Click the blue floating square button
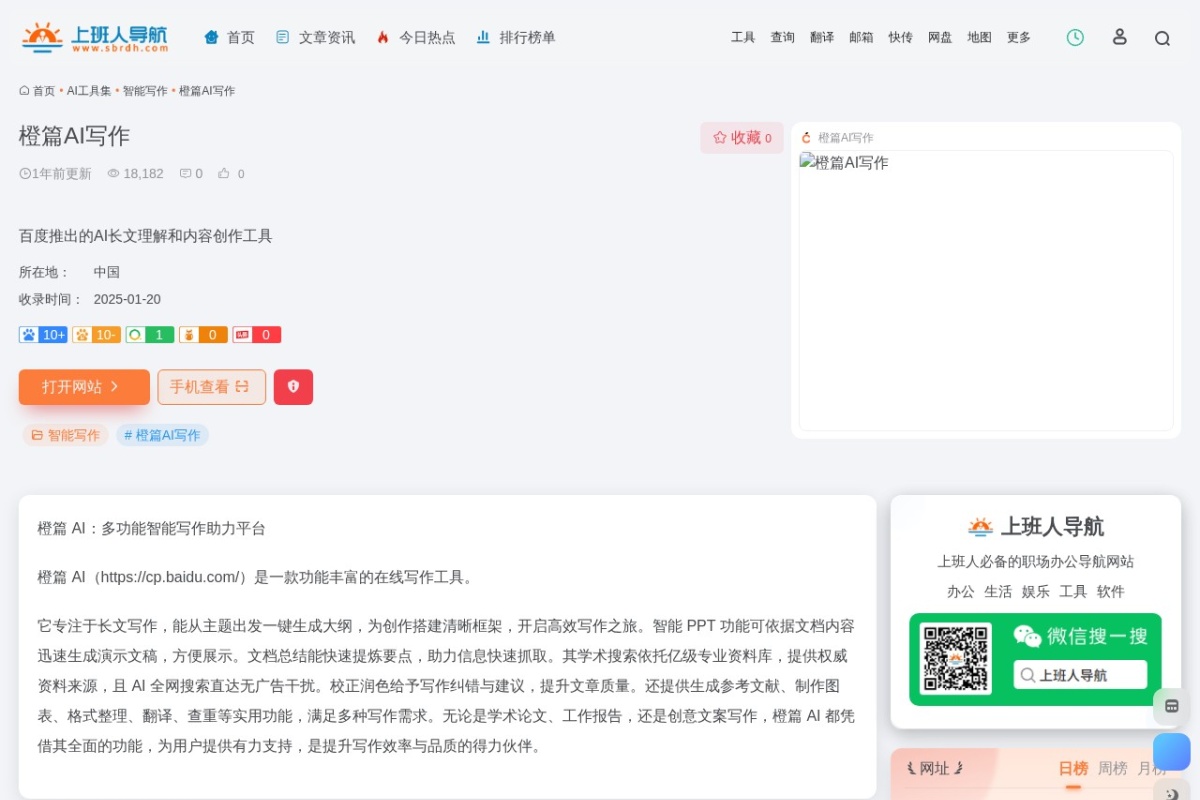Image resolution: width=1200 pixels, height=800 pixels. (1171, 751)
